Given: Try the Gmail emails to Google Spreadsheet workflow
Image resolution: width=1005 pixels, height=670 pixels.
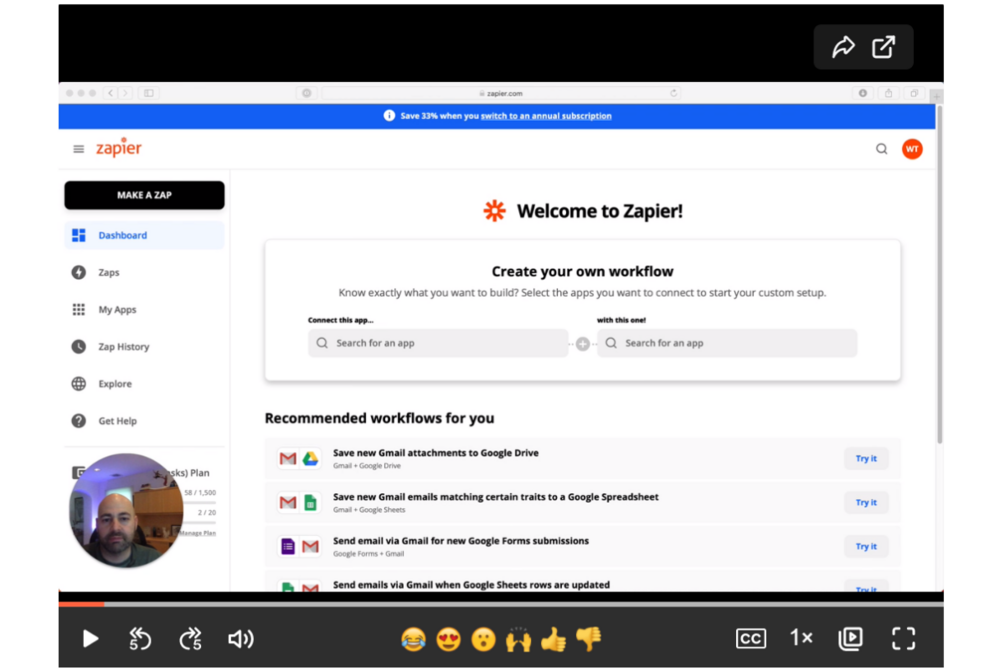Looking at the screenshot, I should [866, 502].
